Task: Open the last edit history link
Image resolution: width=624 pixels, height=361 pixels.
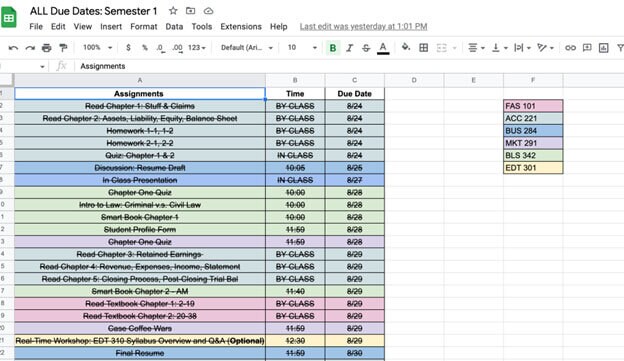Action: (363, 27)
